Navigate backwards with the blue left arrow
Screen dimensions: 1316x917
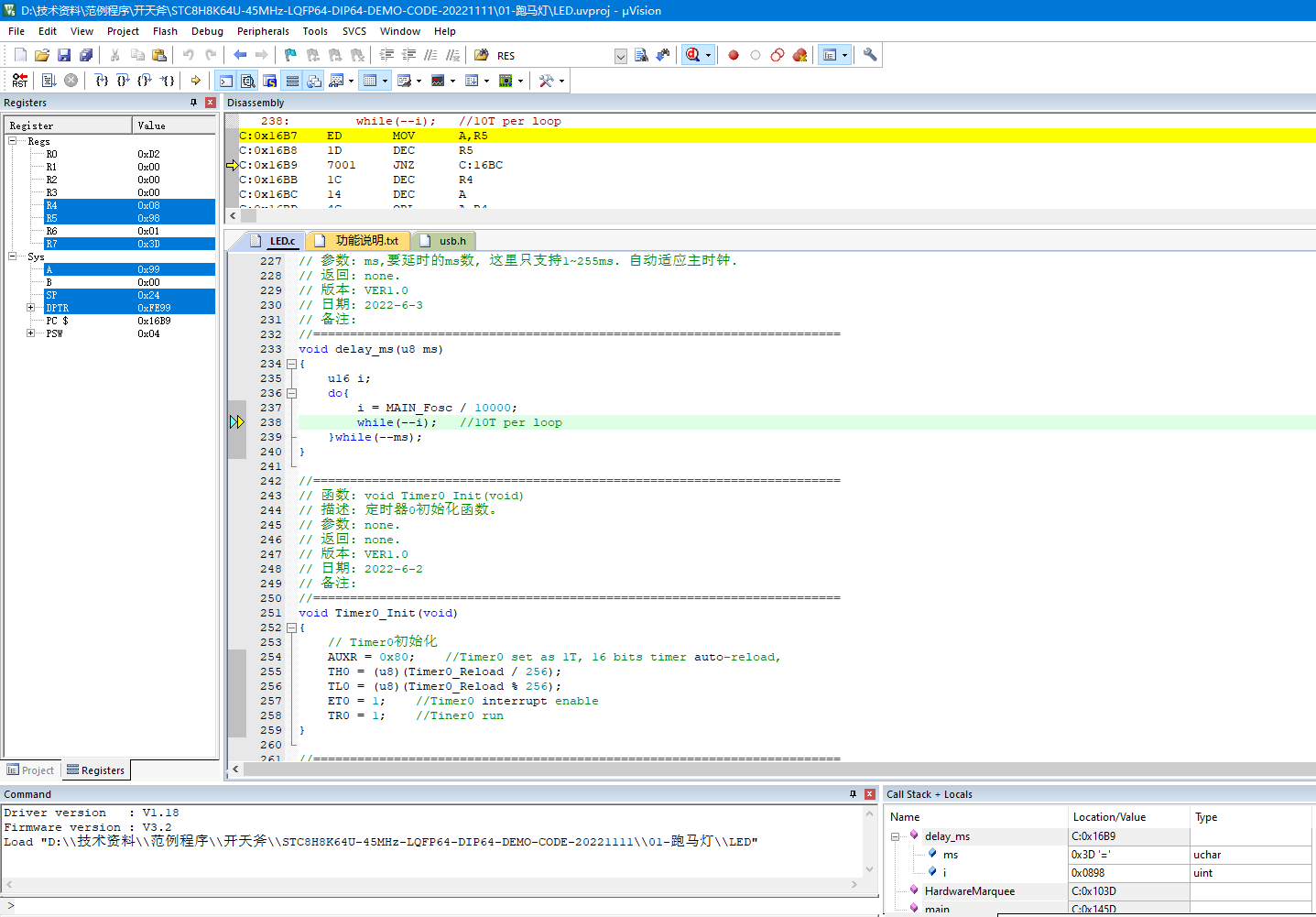pos(240,55)
